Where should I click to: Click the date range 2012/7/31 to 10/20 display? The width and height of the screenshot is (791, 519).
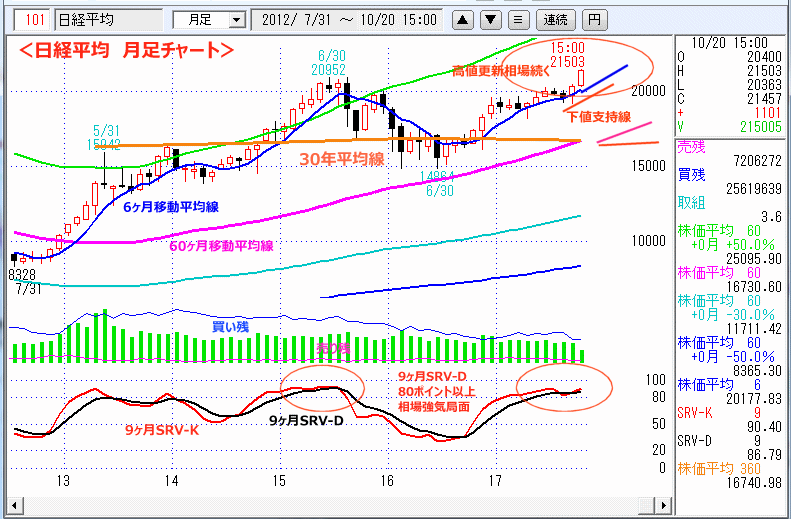point(350,19)
